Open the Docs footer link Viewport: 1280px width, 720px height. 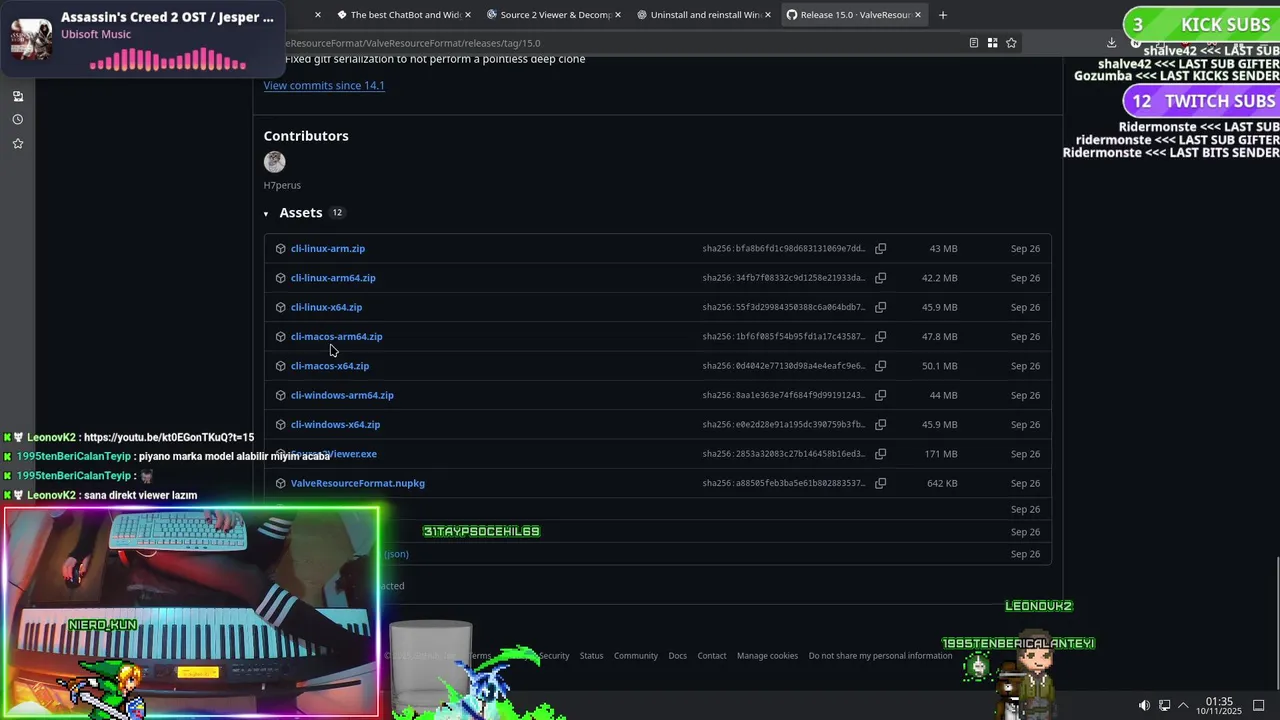coord(678,656)
